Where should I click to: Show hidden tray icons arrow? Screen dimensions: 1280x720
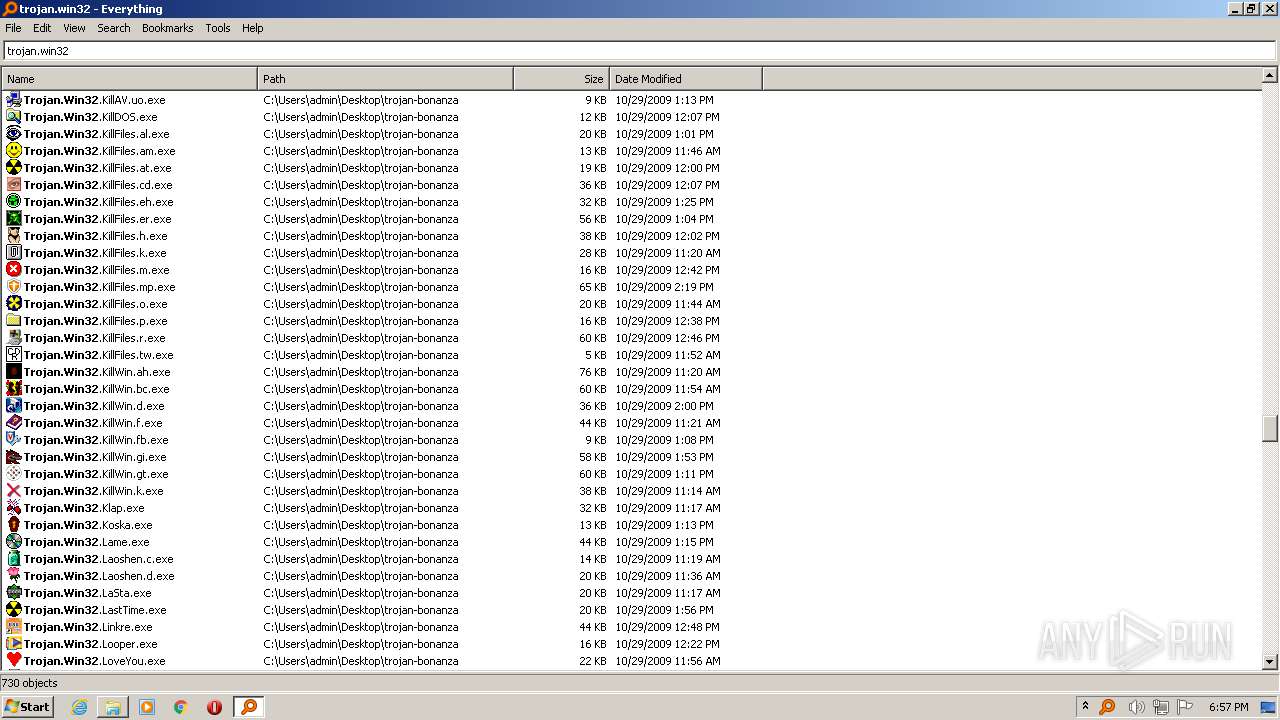(x=1085, y=706)
